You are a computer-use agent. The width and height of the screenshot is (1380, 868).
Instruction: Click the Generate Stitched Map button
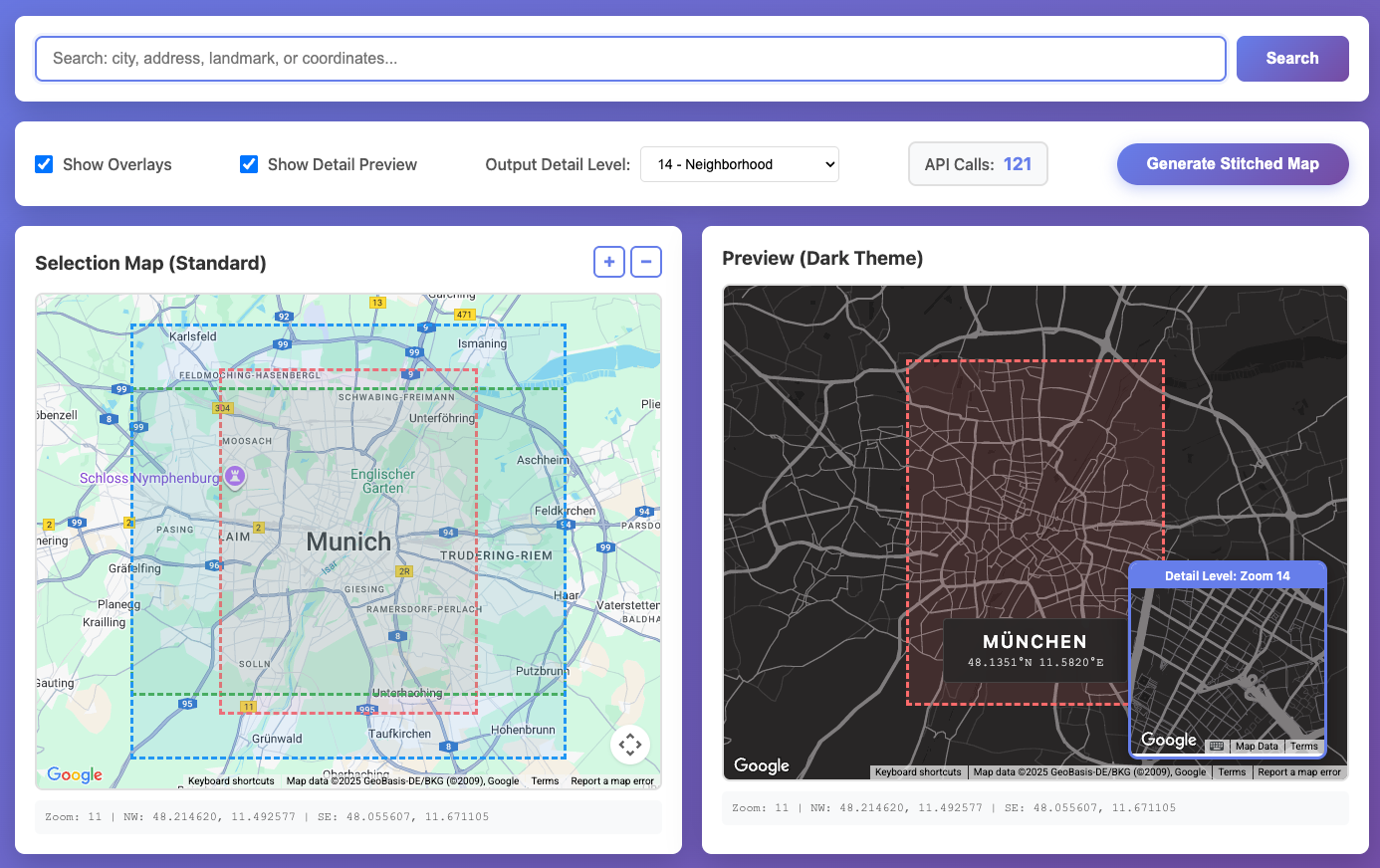pos(1233,164)
